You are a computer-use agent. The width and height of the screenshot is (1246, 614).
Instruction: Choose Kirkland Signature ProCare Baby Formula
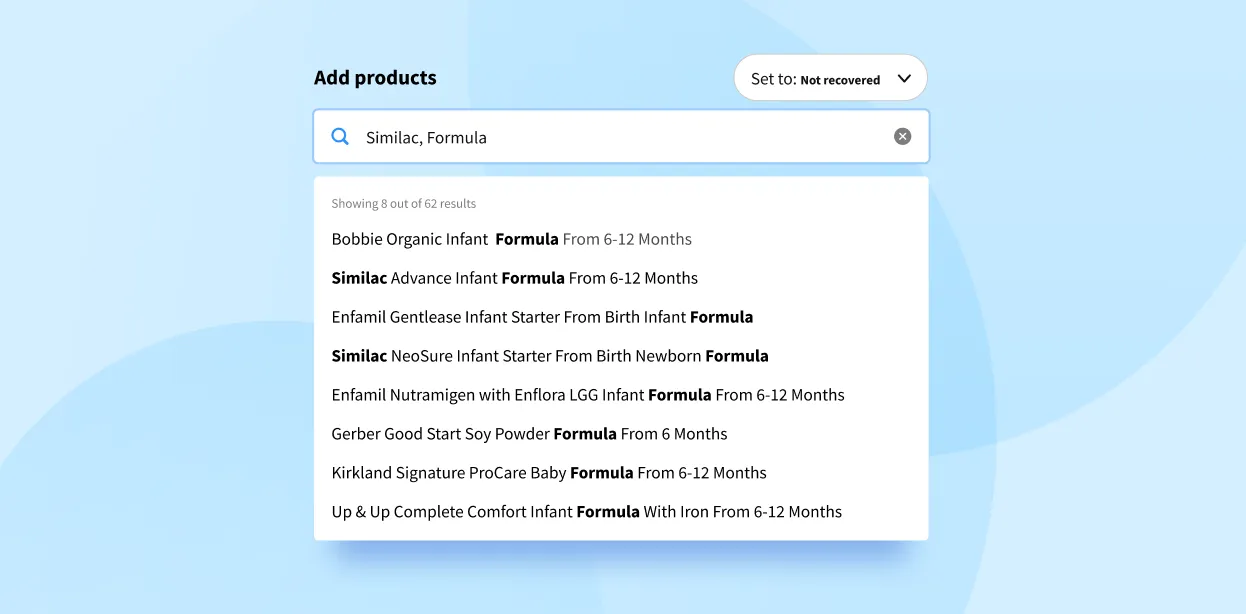549,473
